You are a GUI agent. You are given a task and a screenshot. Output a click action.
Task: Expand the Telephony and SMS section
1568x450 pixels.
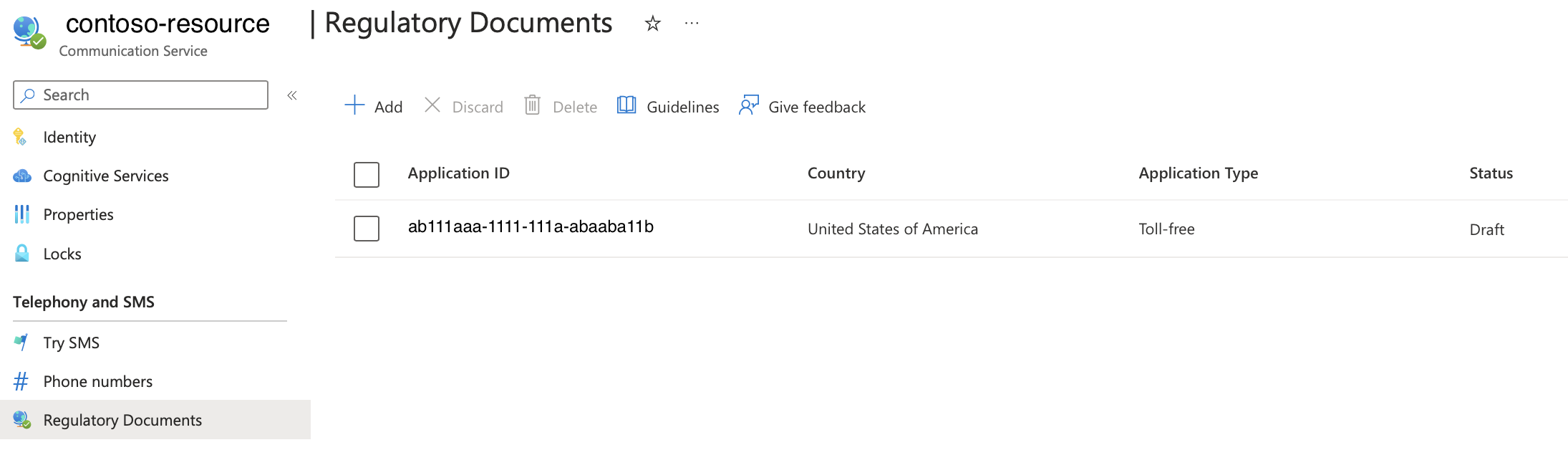pyautogui.click(x=84, y=302)
